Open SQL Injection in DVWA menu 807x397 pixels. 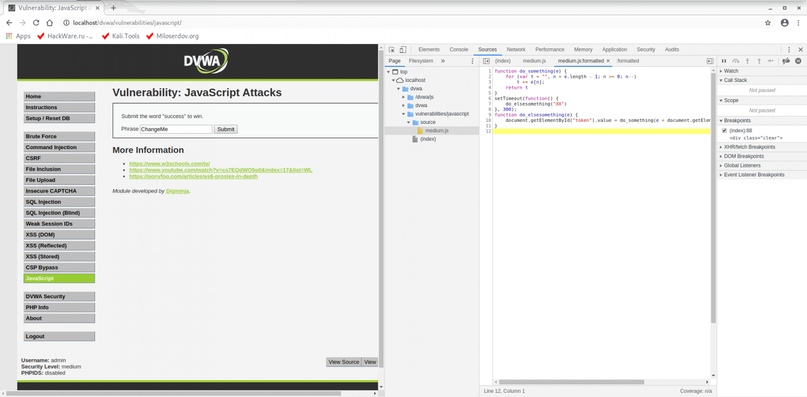tap(59, 202)
